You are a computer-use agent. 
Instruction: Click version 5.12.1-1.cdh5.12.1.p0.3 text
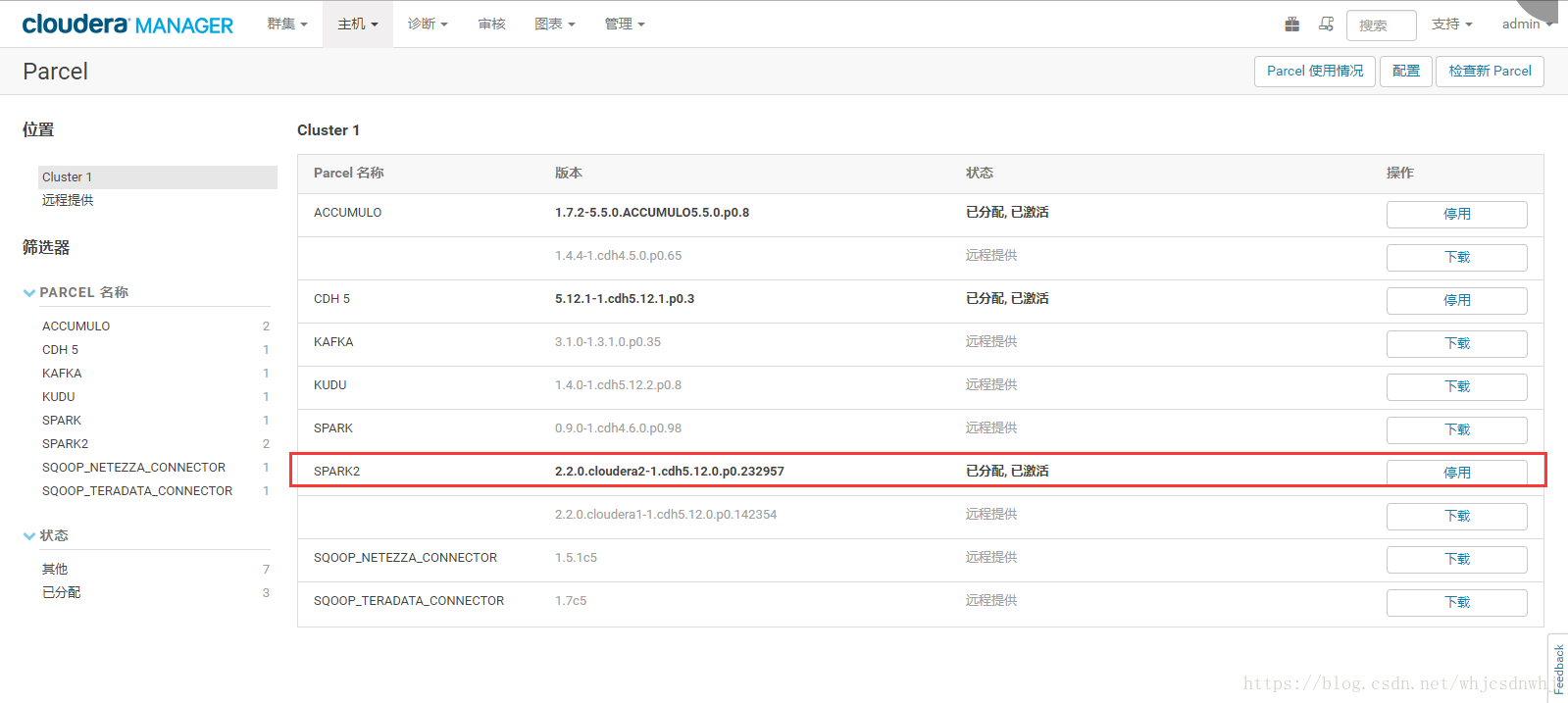pos(625,299)
